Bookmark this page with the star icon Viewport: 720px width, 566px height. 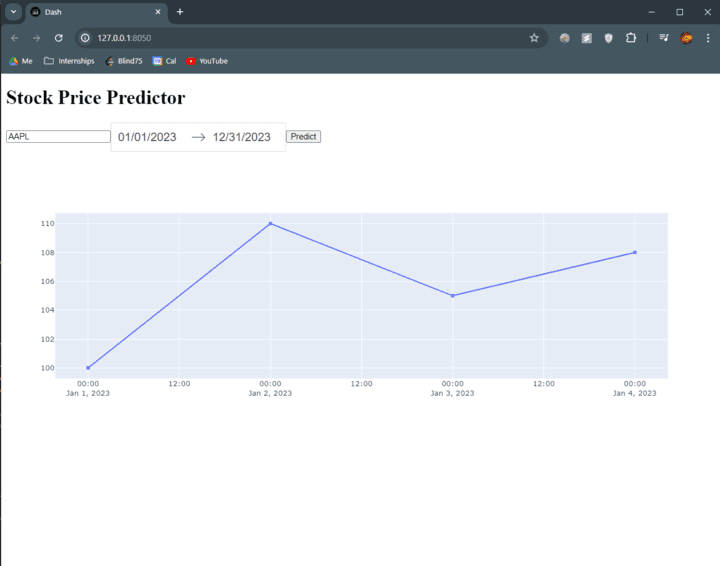[534, 38]
